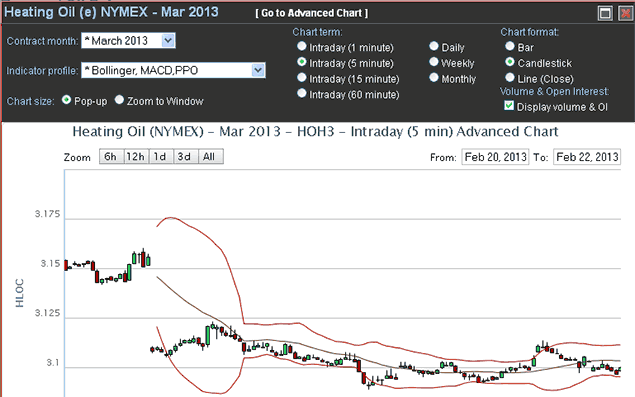Zoom chart to 12h
Viewport: 635px width, 397px height.
[136, 156]
